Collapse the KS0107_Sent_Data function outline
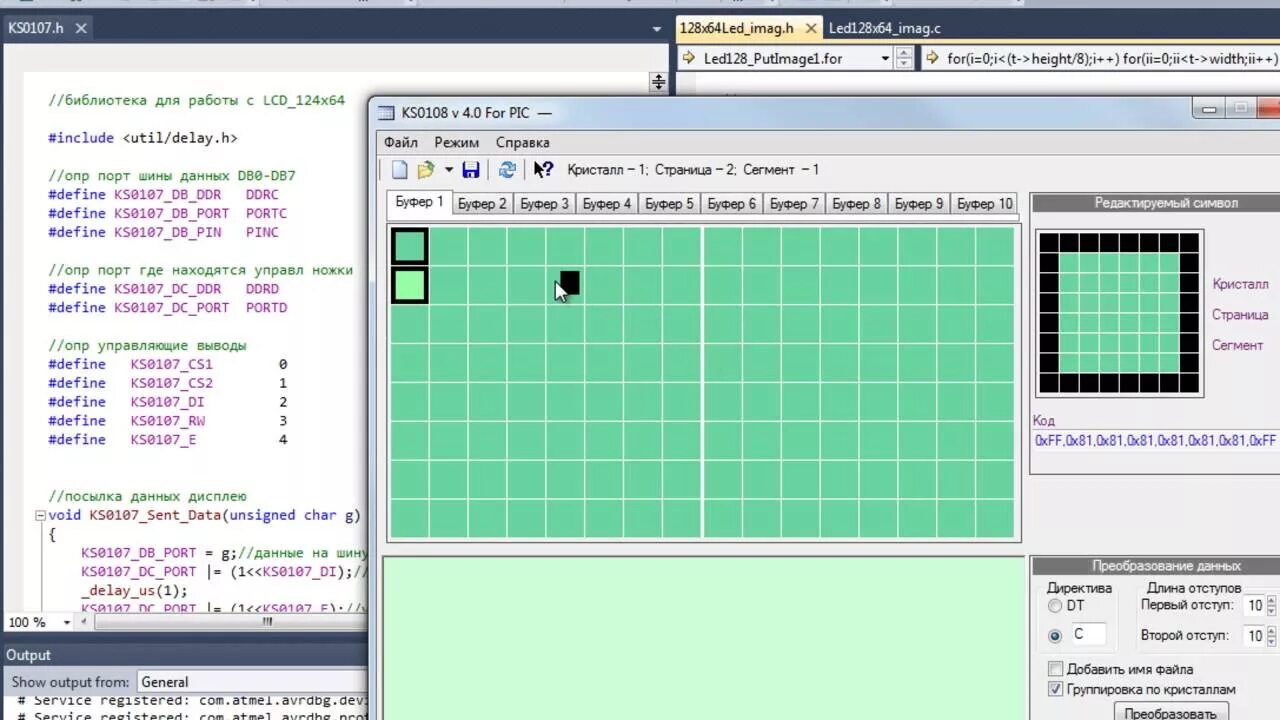 [x=40, y=516]
